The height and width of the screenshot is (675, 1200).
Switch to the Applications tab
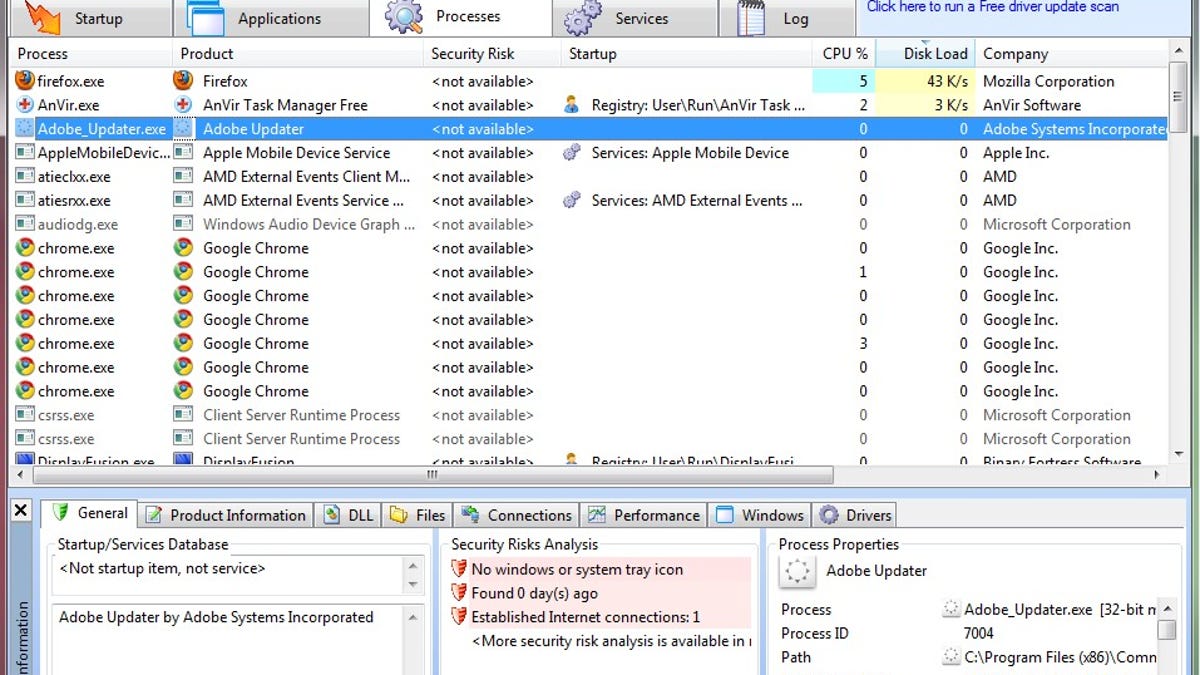271,18
